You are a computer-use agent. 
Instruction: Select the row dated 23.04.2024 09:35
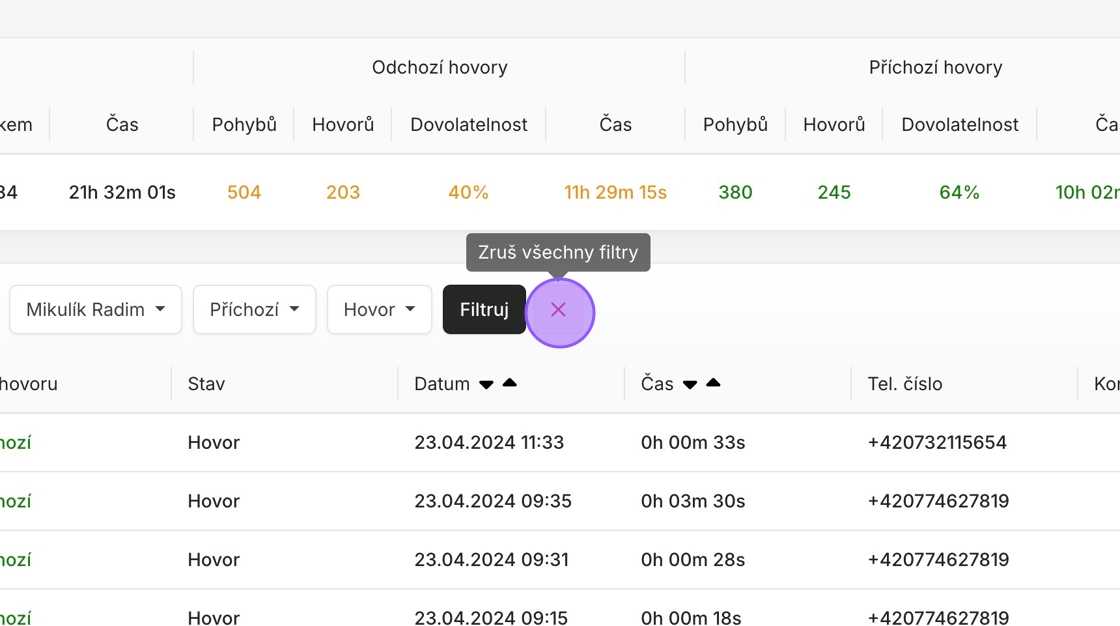coord(493,501)
